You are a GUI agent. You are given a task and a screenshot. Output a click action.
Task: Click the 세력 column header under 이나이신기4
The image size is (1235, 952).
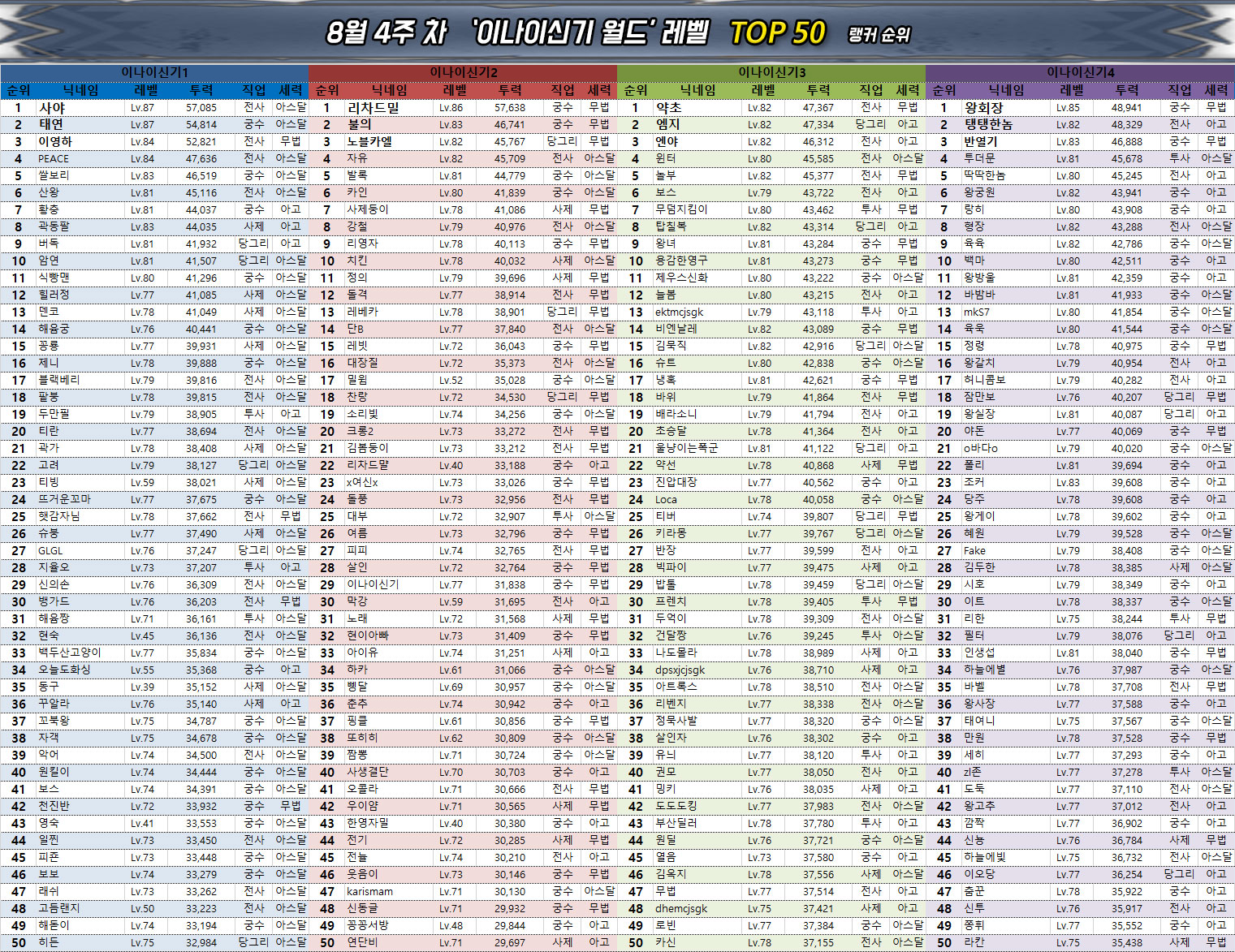[1216, 90]
